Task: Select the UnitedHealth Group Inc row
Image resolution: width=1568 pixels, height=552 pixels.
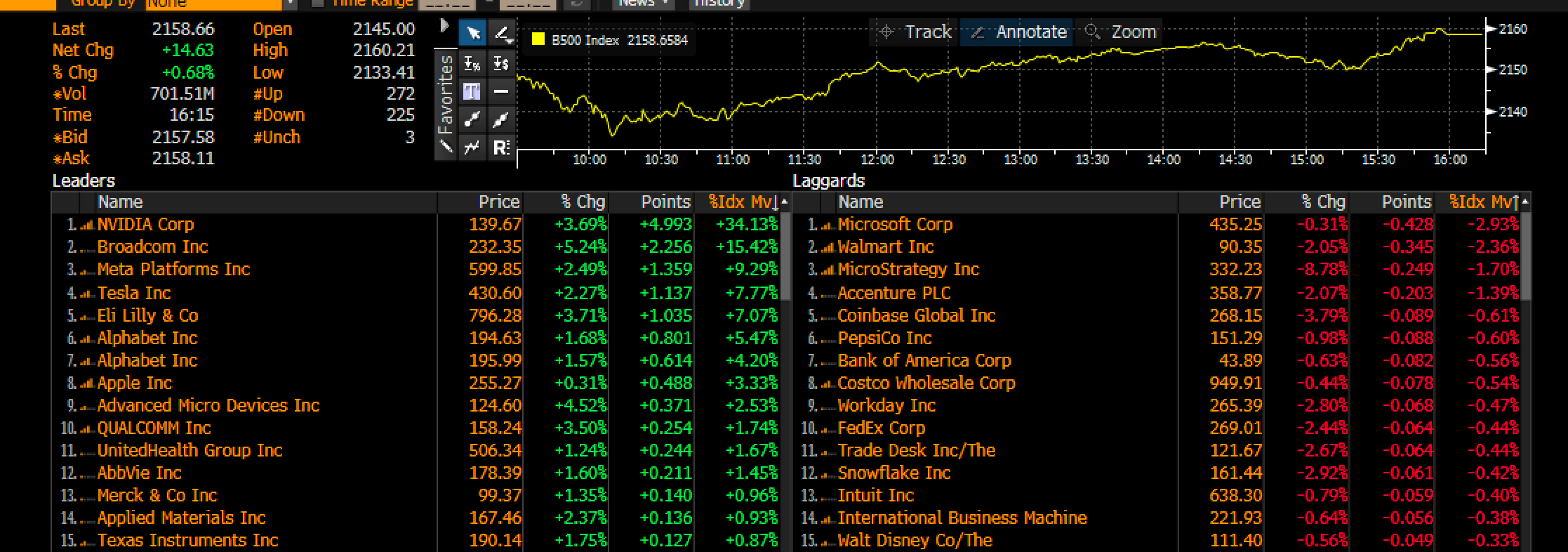Action: tap(416, 450)
